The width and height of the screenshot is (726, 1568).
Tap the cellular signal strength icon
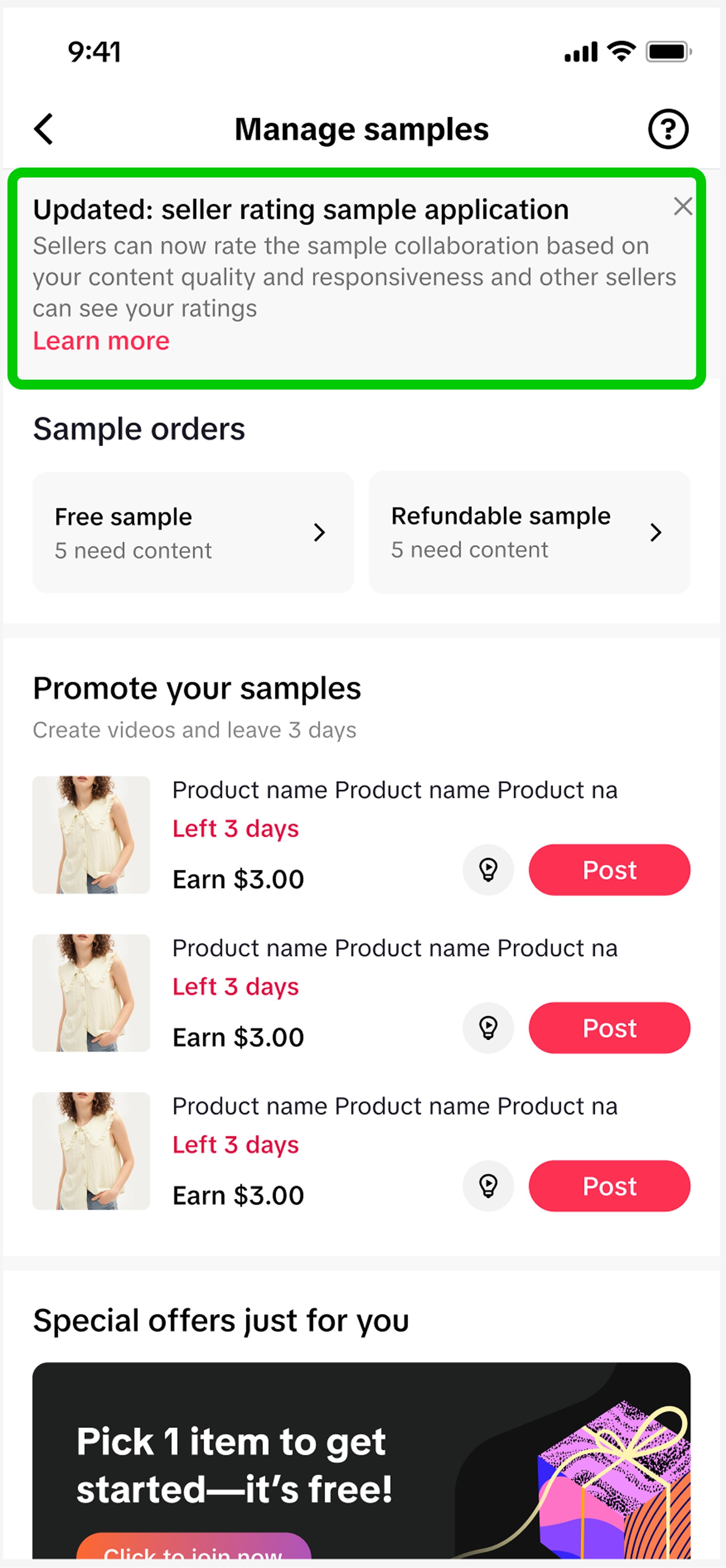(x=581, y=52)
